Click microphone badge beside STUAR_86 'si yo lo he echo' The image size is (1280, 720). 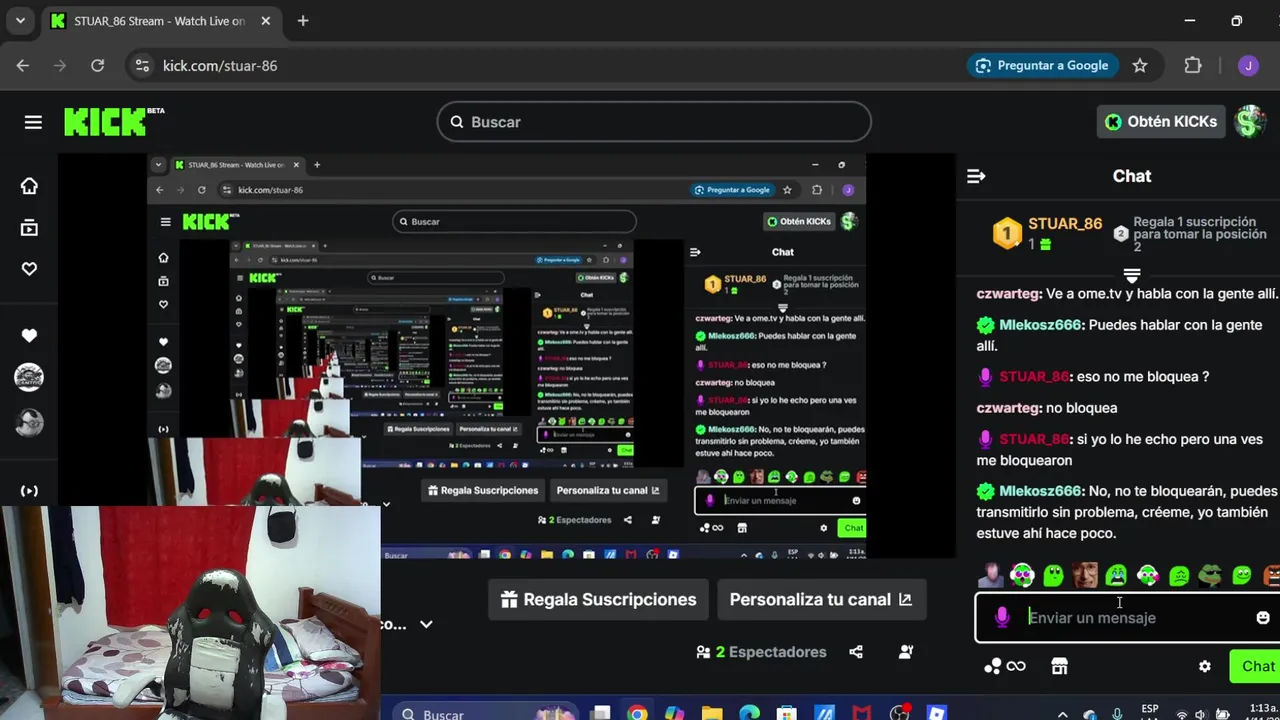(x=986, y=439)
